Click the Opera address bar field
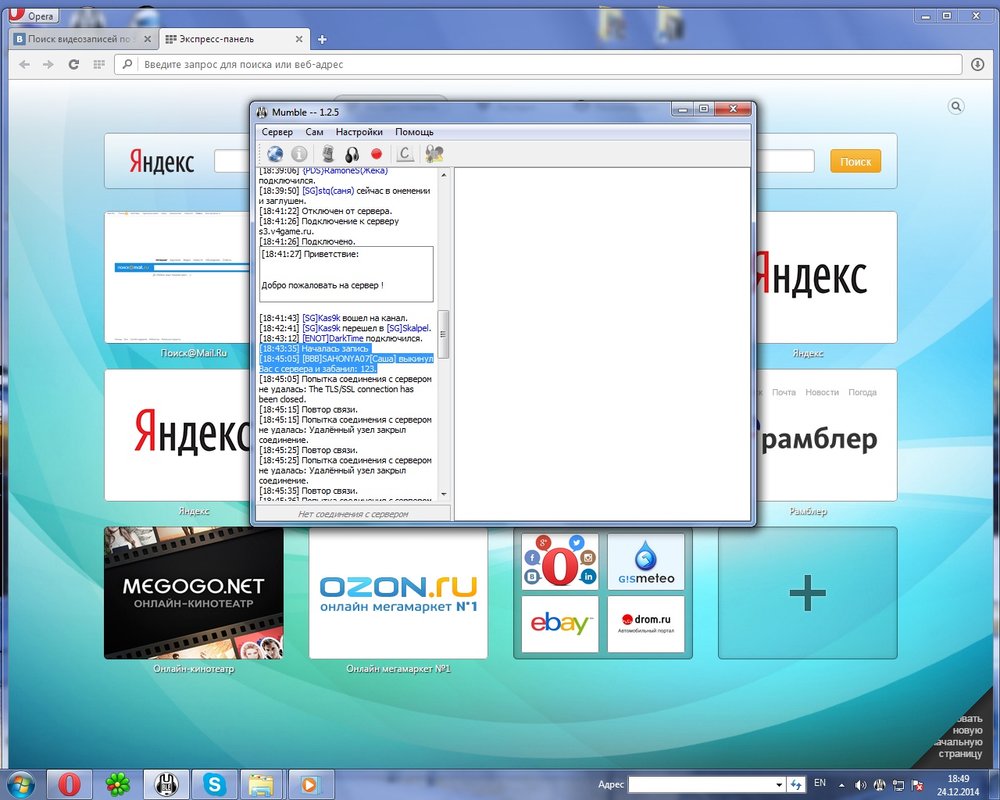 [x=540, y=64]
